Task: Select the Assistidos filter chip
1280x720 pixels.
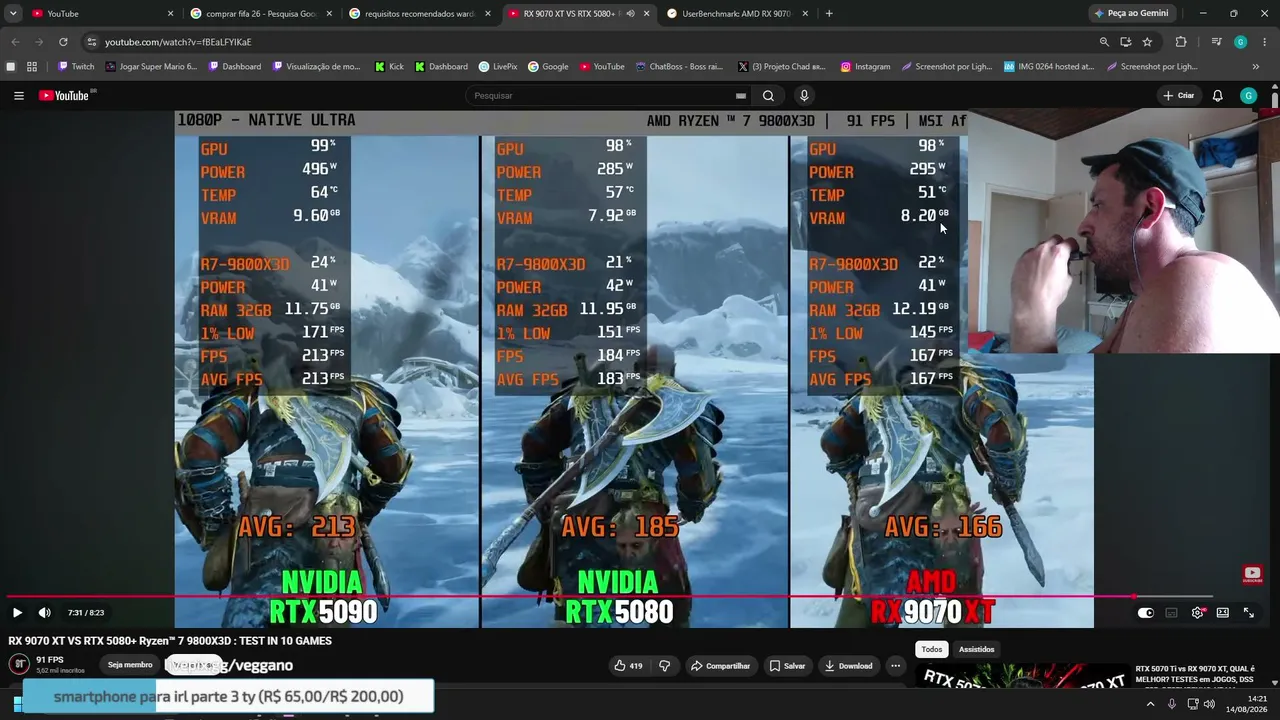Action: [x=977, y=649]
